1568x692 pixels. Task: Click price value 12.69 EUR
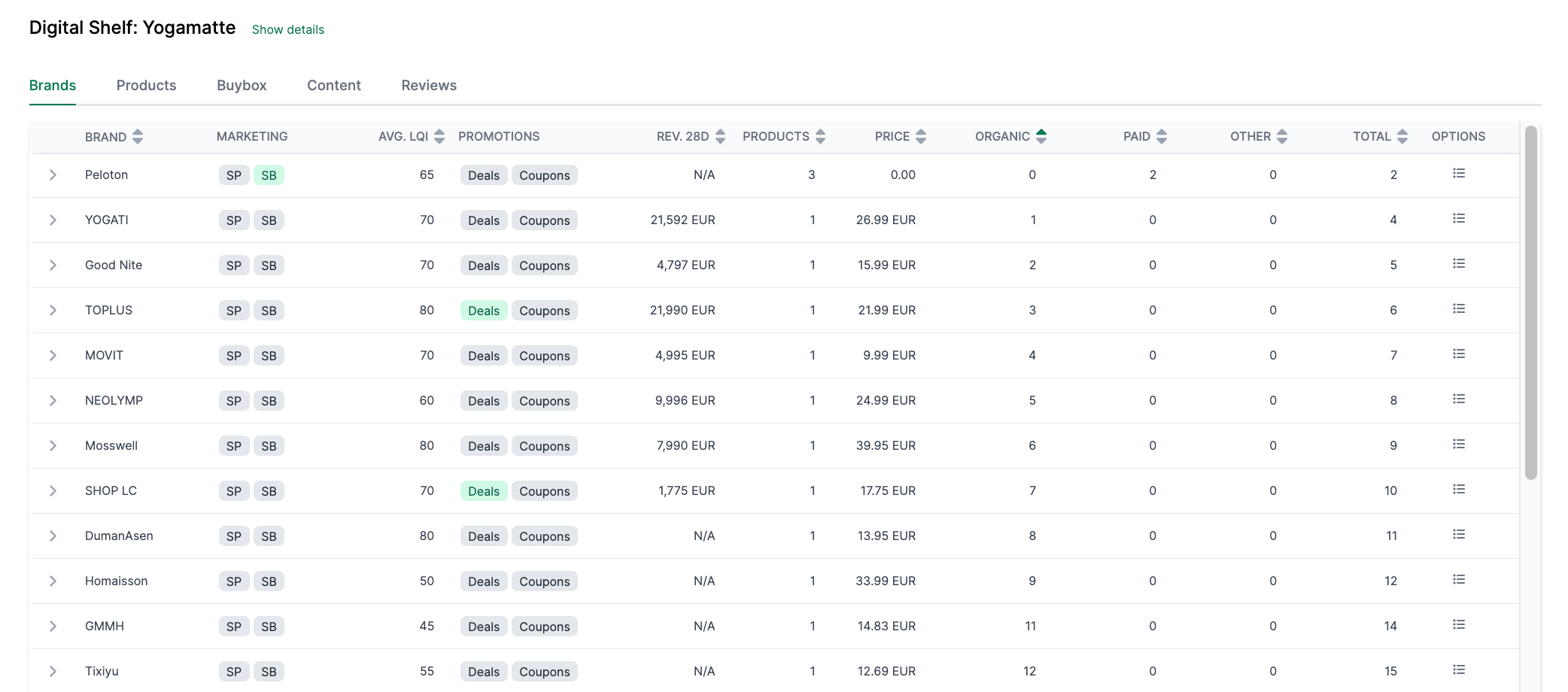point(886,671)
